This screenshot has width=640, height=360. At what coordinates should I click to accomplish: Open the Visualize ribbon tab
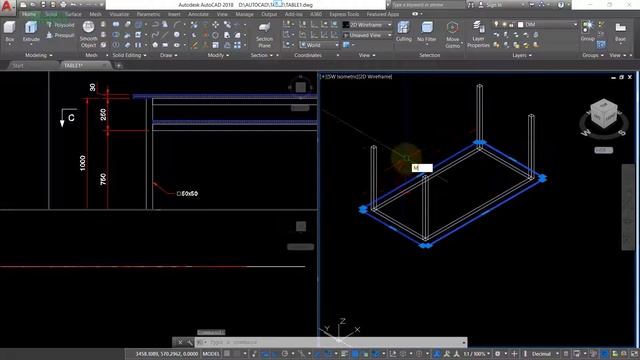tap(119, 14)
